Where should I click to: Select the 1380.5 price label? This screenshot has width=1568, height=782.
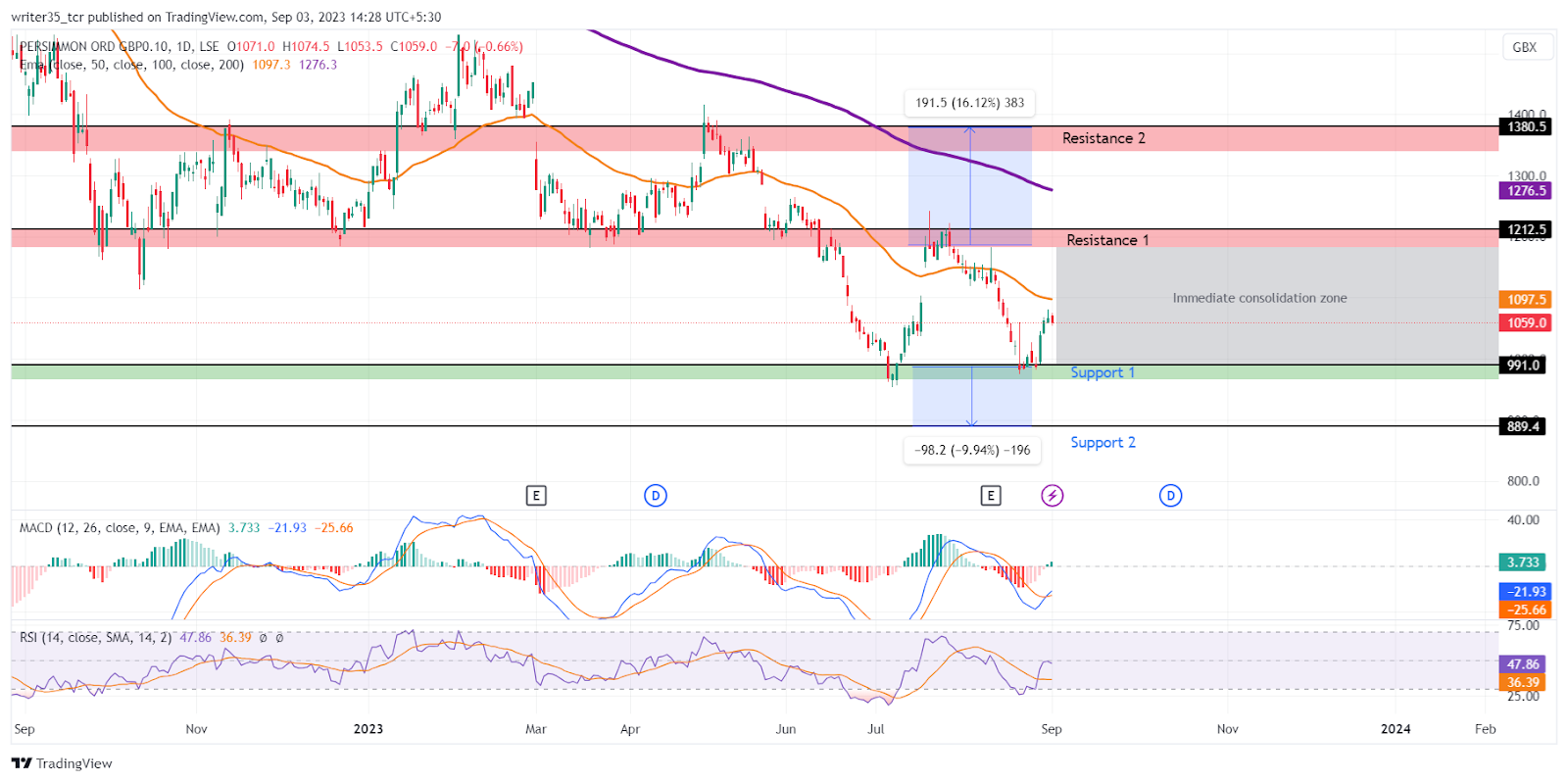[x=1526, y=126]
